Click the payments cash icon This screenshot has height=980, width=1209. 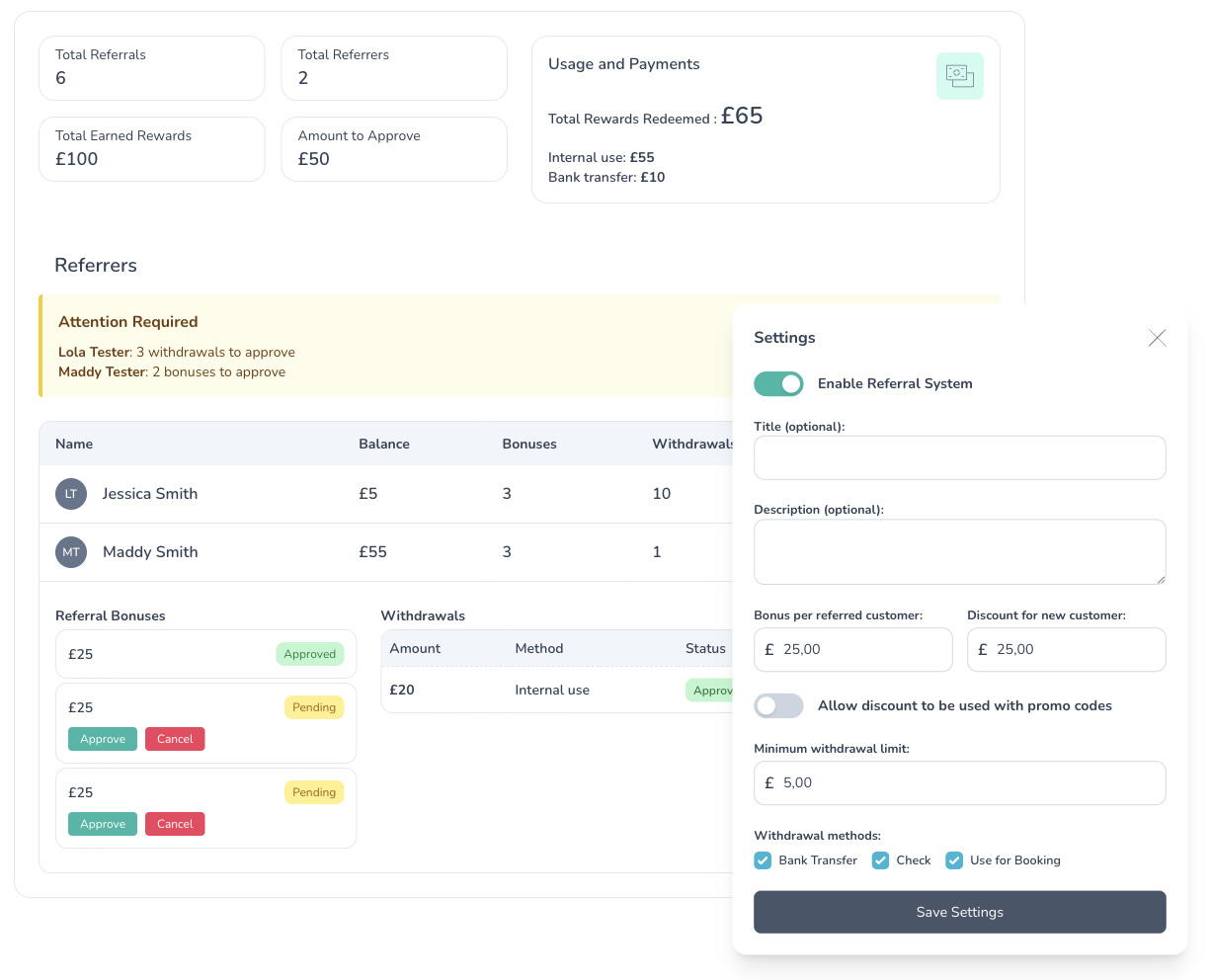tap(959, 76)
